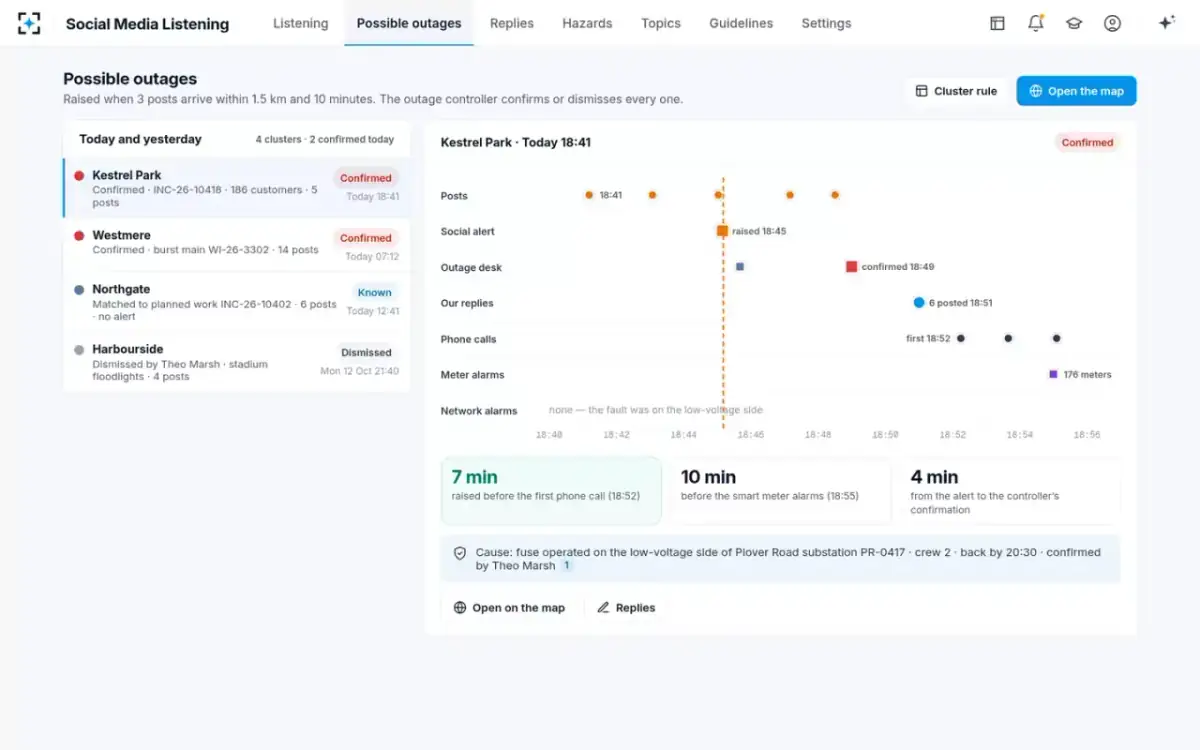Click the 7 min stat card
This screenshot has height=750, width=1200.
[x=551, y=491]
